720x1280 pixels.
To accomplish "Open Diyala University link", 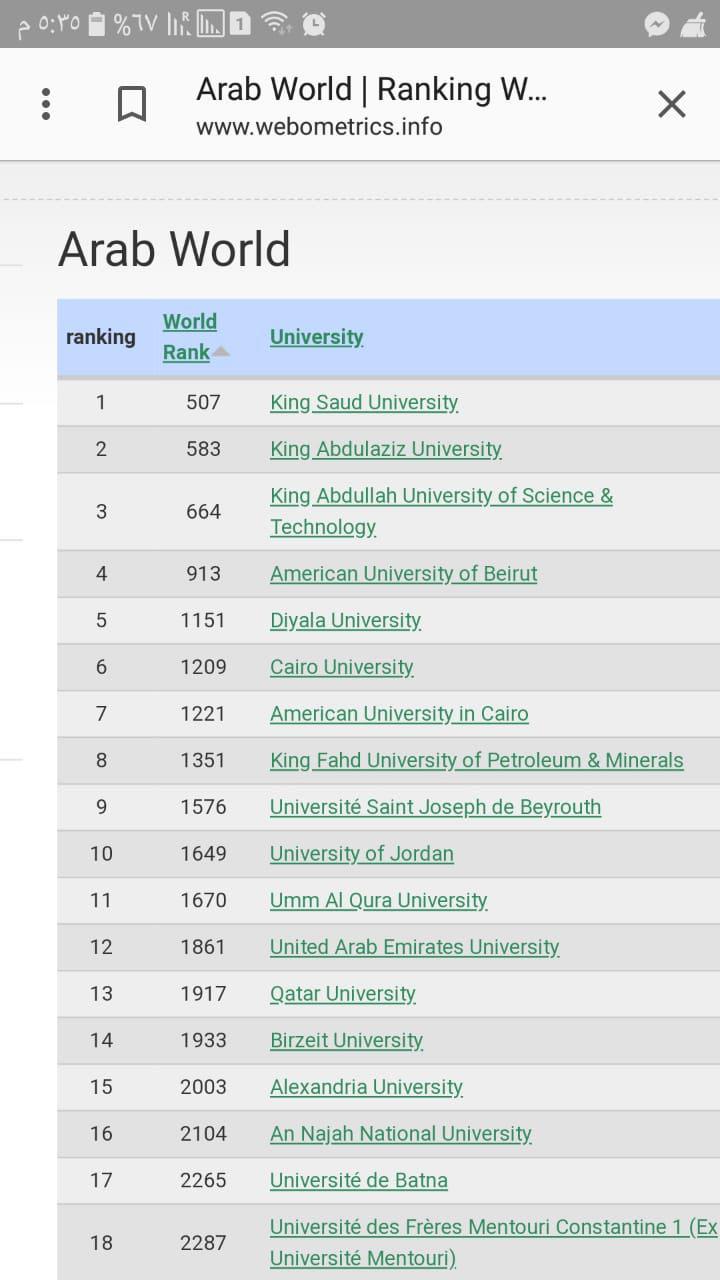I will click(346, 620).
